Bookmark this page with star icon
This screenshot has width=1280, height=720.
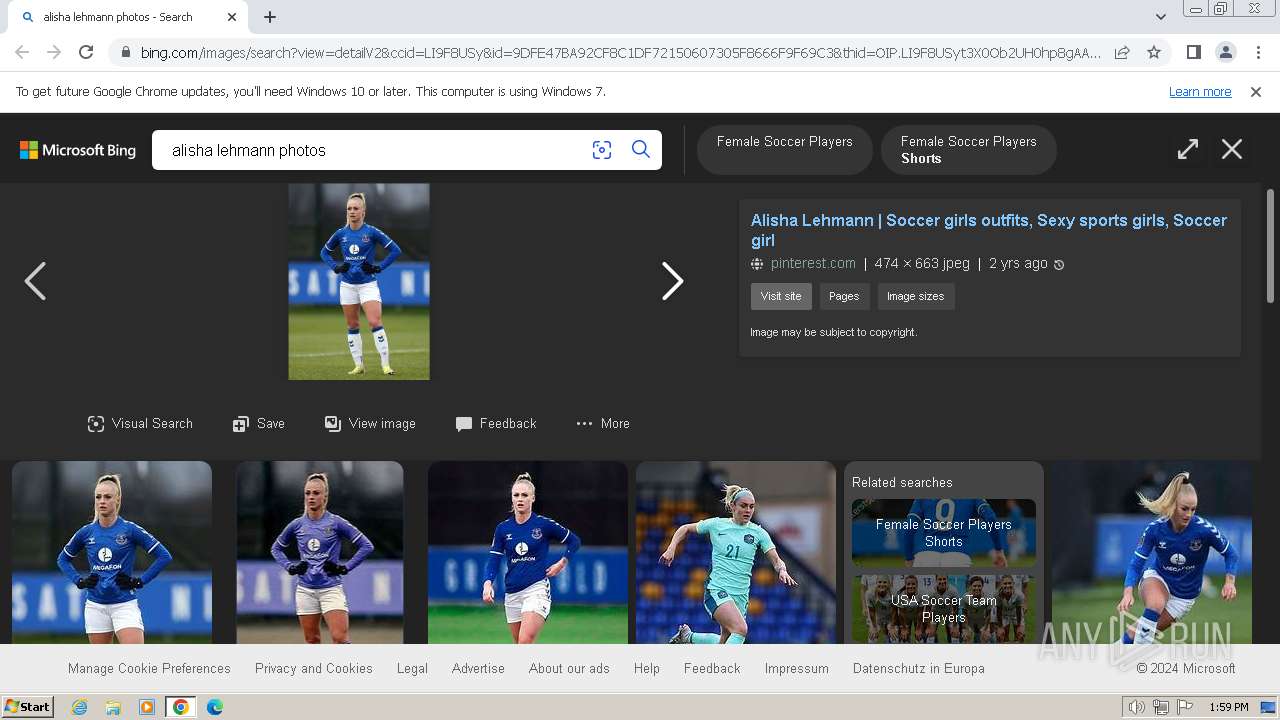click(x=1154, y=52)
